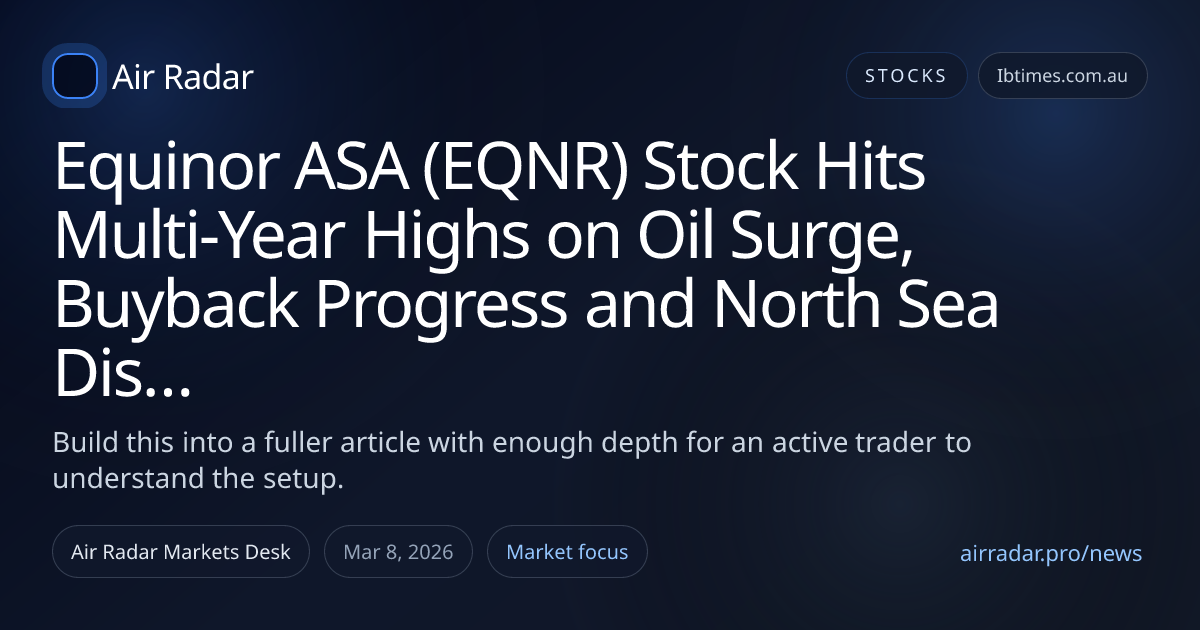The height and width of the screenshot is (630, 1200).
Task: Click the Air Radar logo icon
Action: (x=74, y=76)
